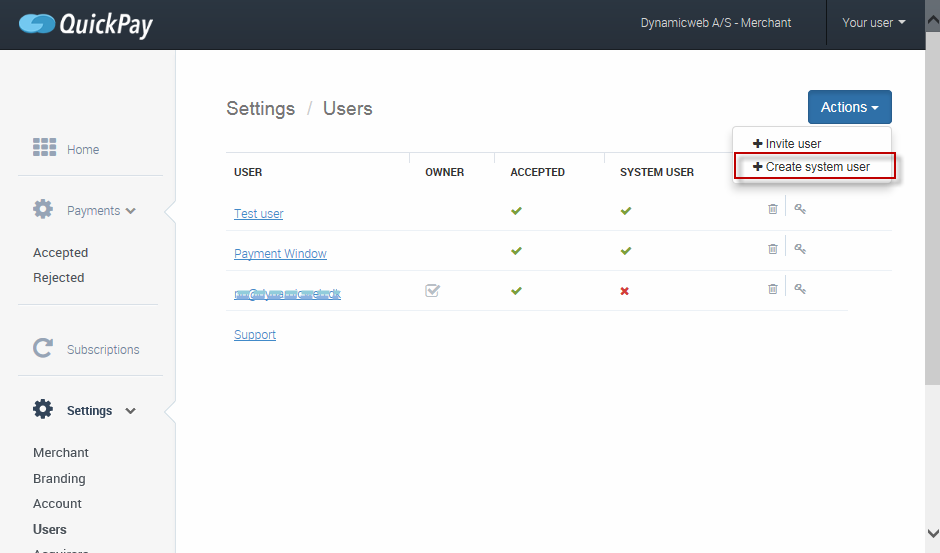
Task: Click the vertical scrollbar down arrow
Action: (932, 534)
